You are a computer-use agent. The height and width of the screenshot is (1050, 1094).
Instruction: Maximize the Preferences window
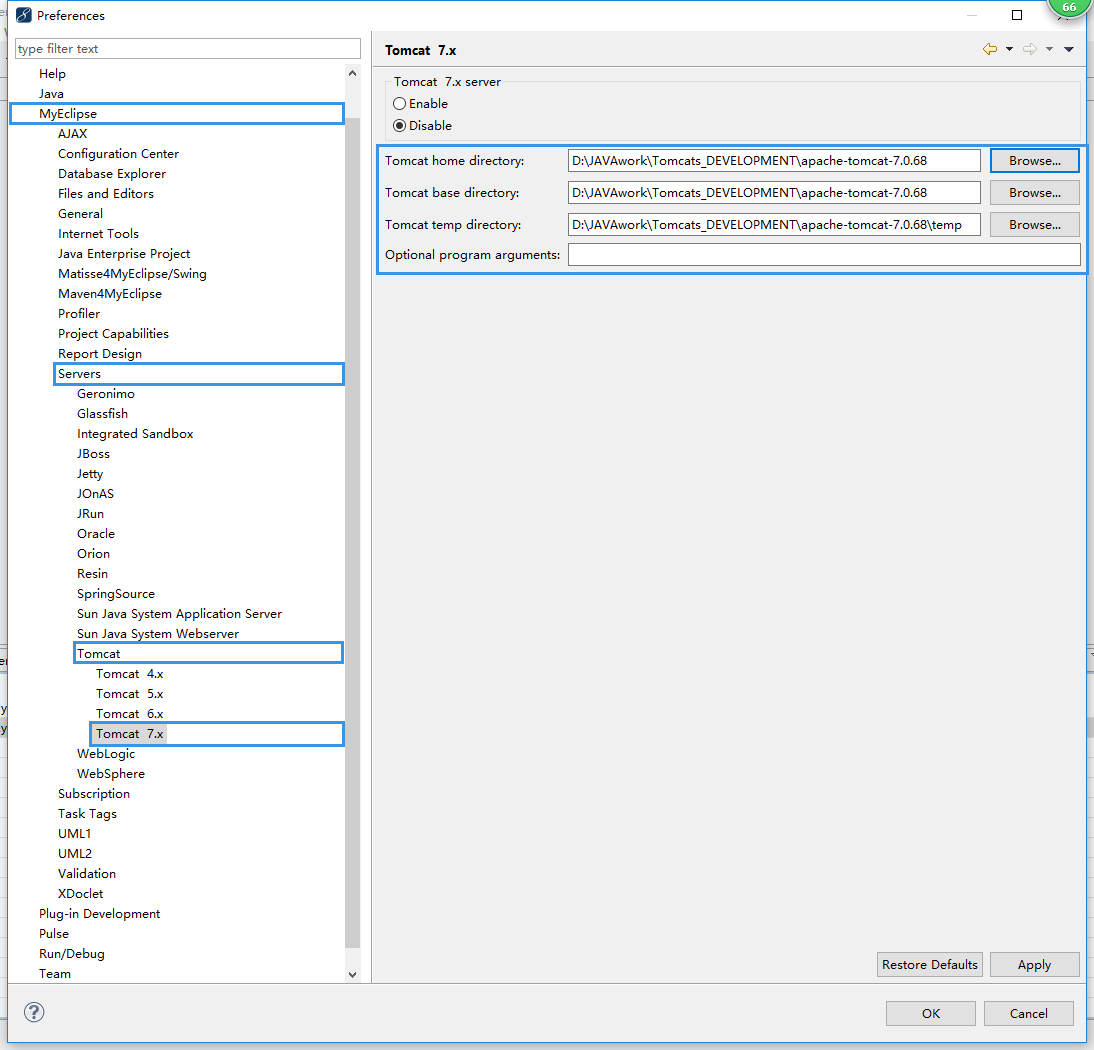coord(1017,15)
